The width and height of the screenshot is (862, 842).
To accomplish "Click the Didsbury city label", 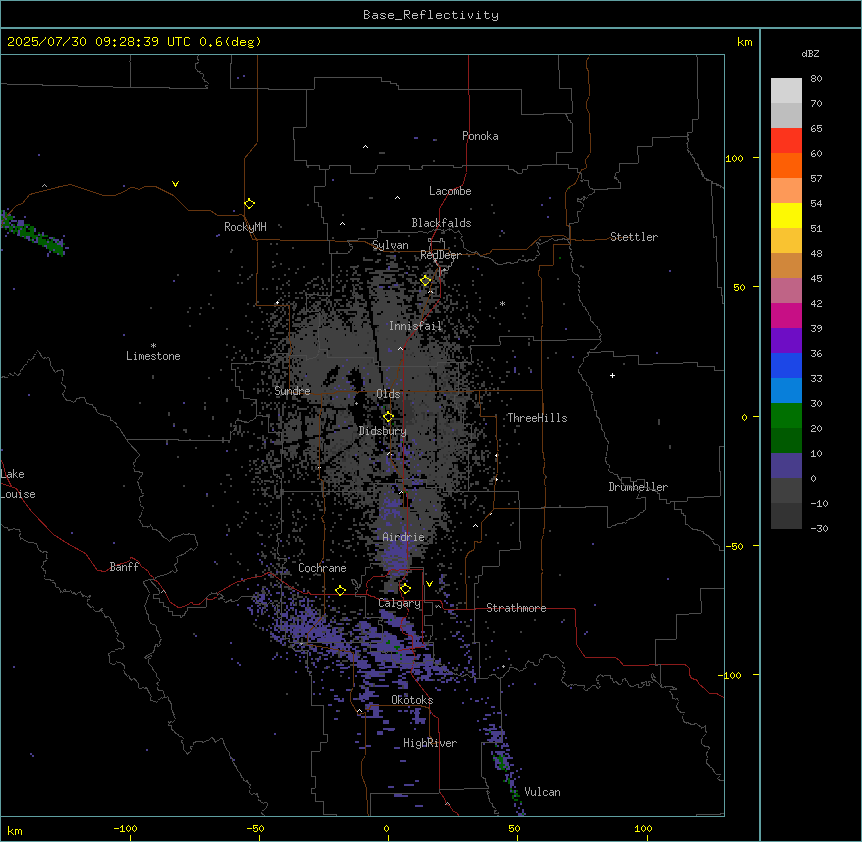I will click(383, 431).
